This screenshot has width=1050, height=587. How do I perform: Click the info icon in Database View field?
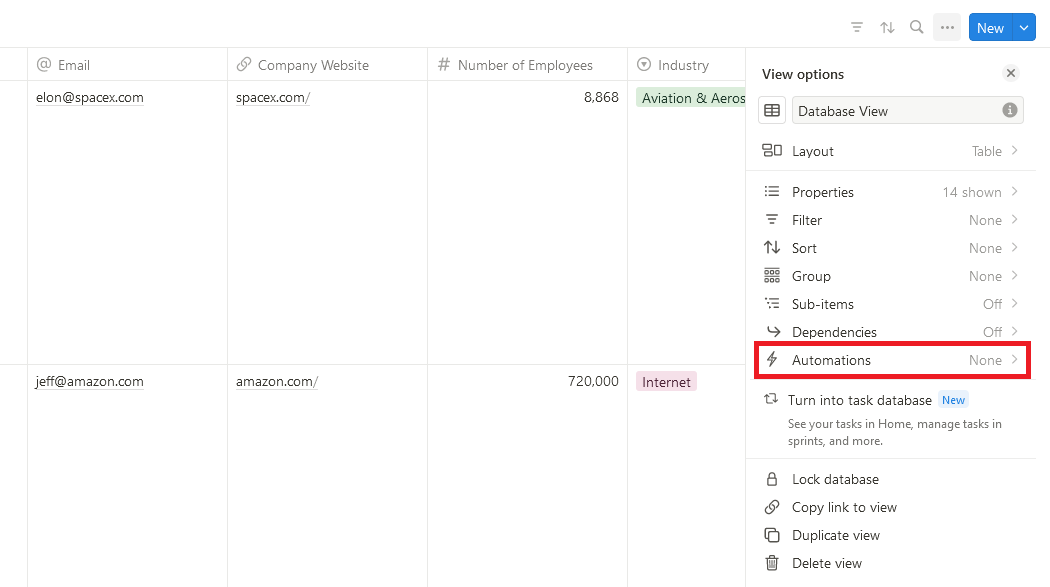(x=1009, y=110)
